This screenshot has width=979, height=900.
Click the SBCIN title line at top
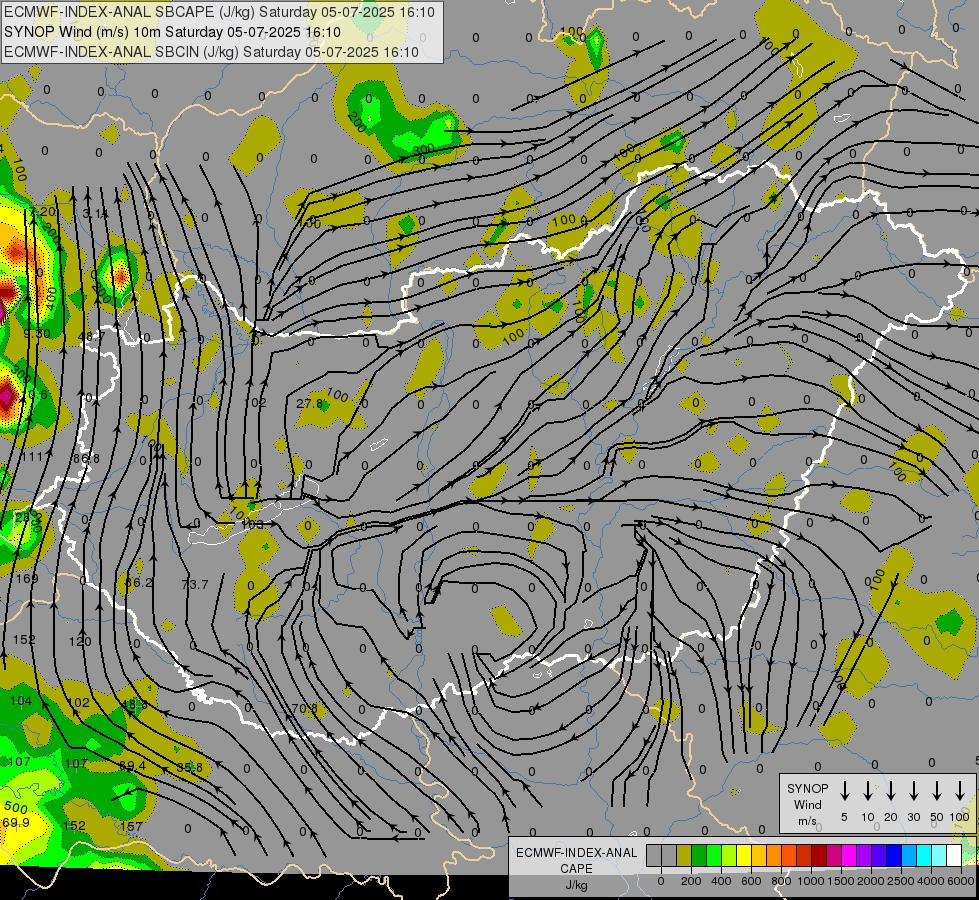211,52
